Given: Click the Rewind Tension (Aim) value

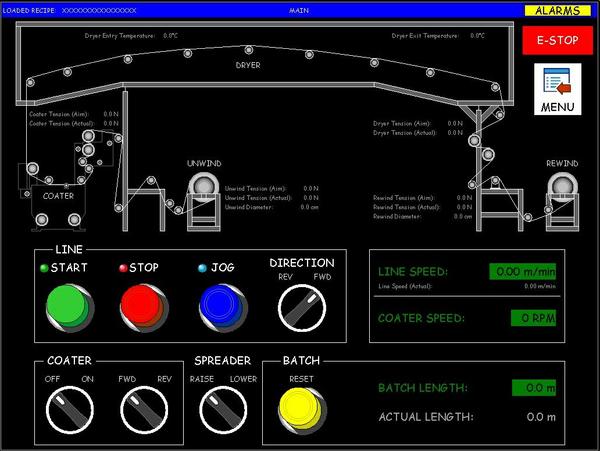Looking at the screenshot, I should click(464, 197).
